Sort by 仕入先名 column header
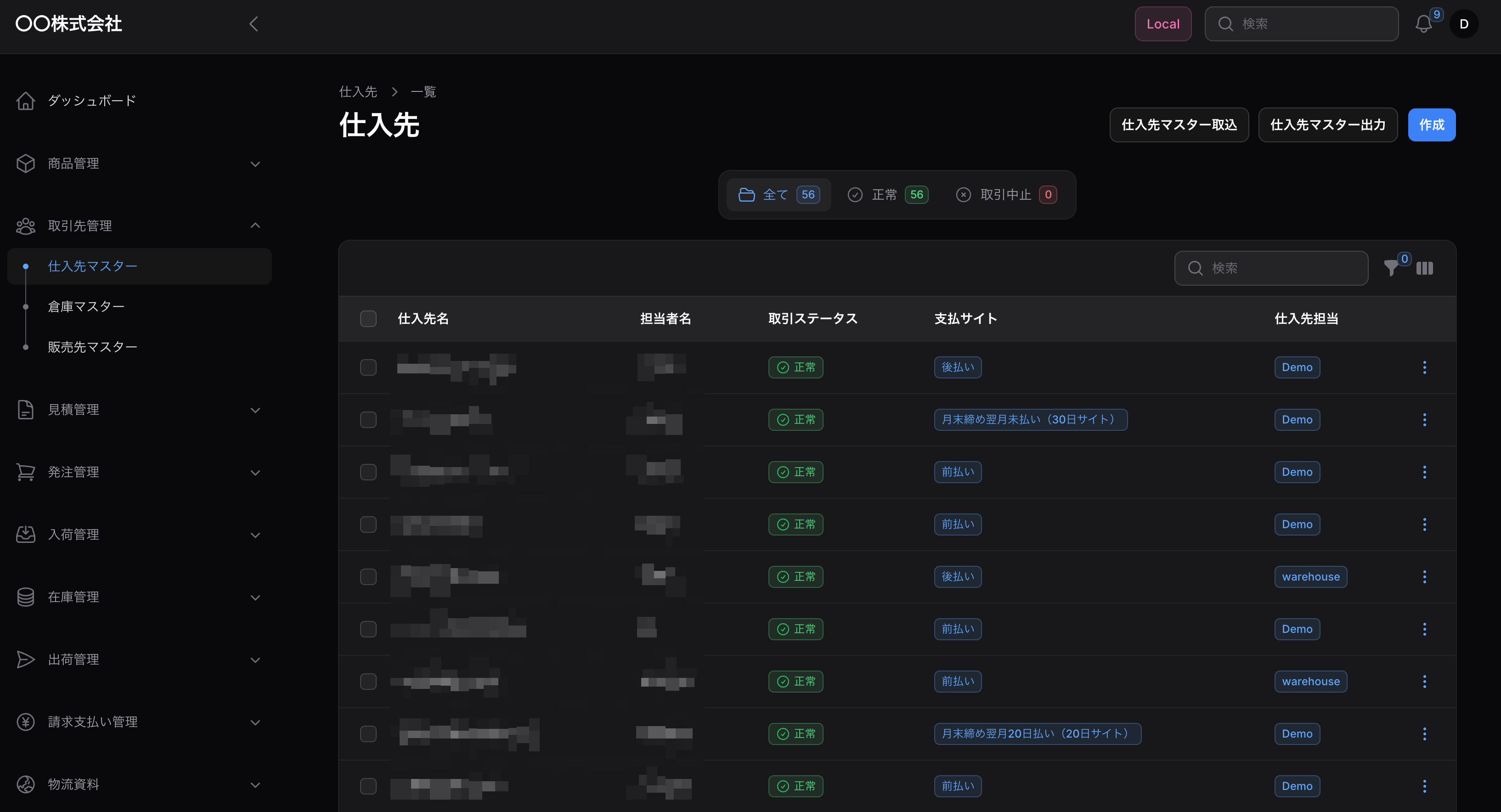 423,319
